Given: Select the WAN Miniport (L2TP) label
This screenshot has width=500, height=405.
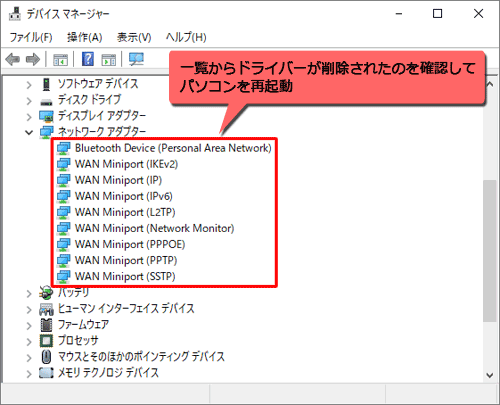Looking at the screenshot, I should [x=125, y=212].
